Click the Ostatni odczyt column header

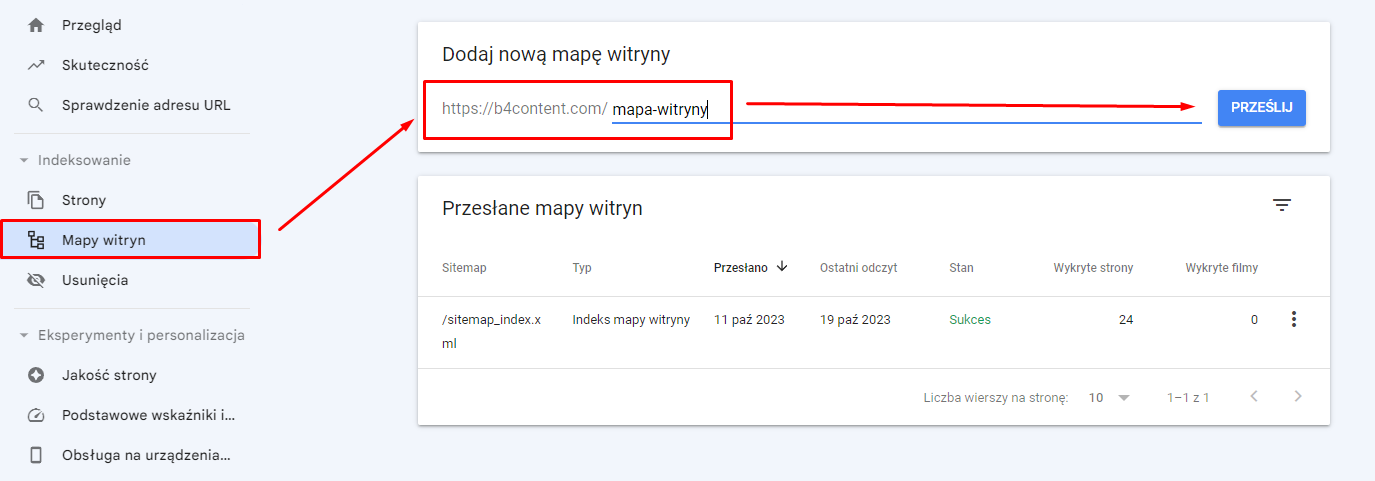tap(858, 268)
